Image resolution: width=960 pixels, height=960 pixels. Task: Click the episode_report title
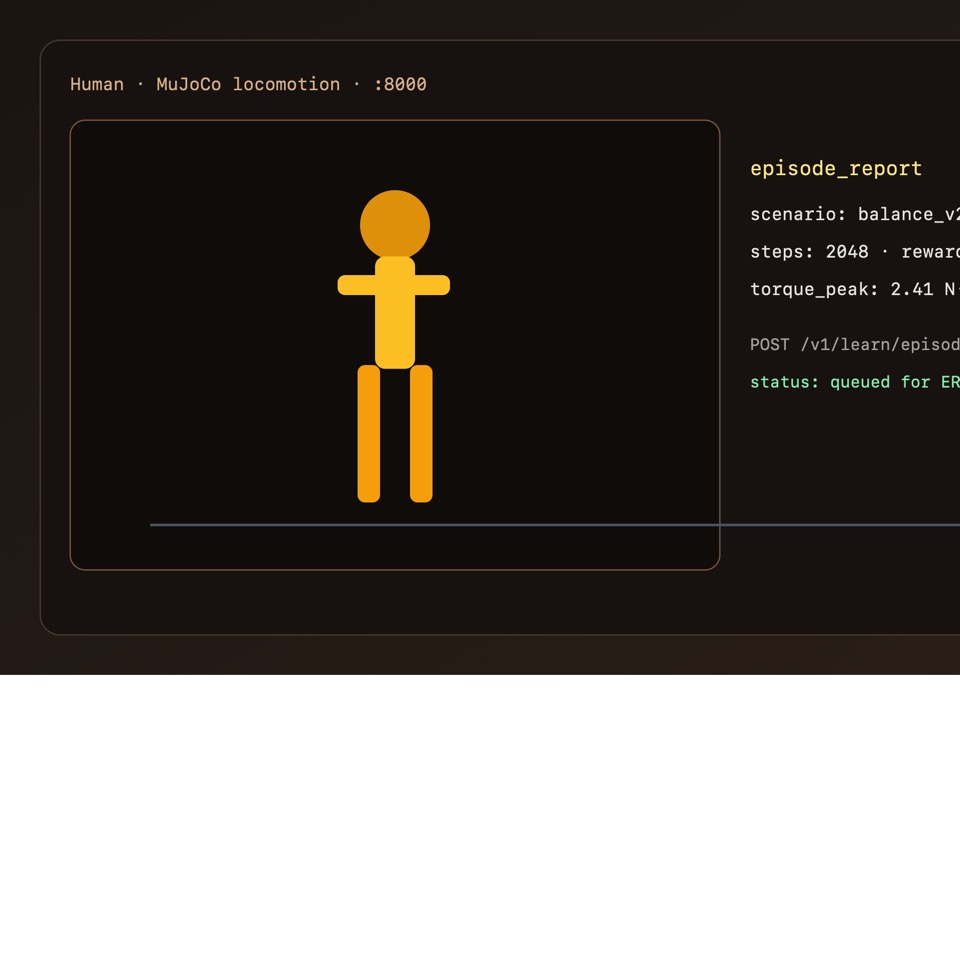tap(836, 168)
